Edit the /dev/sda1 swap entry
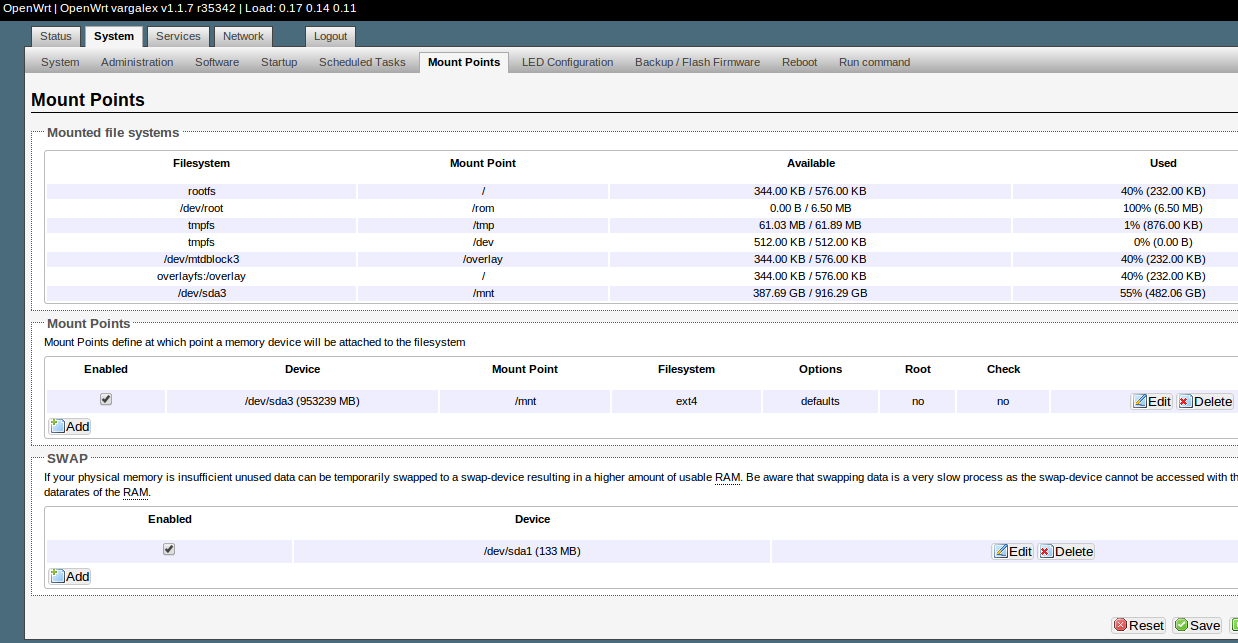This screenshot has width=1238, height=643. [1013, 551]
